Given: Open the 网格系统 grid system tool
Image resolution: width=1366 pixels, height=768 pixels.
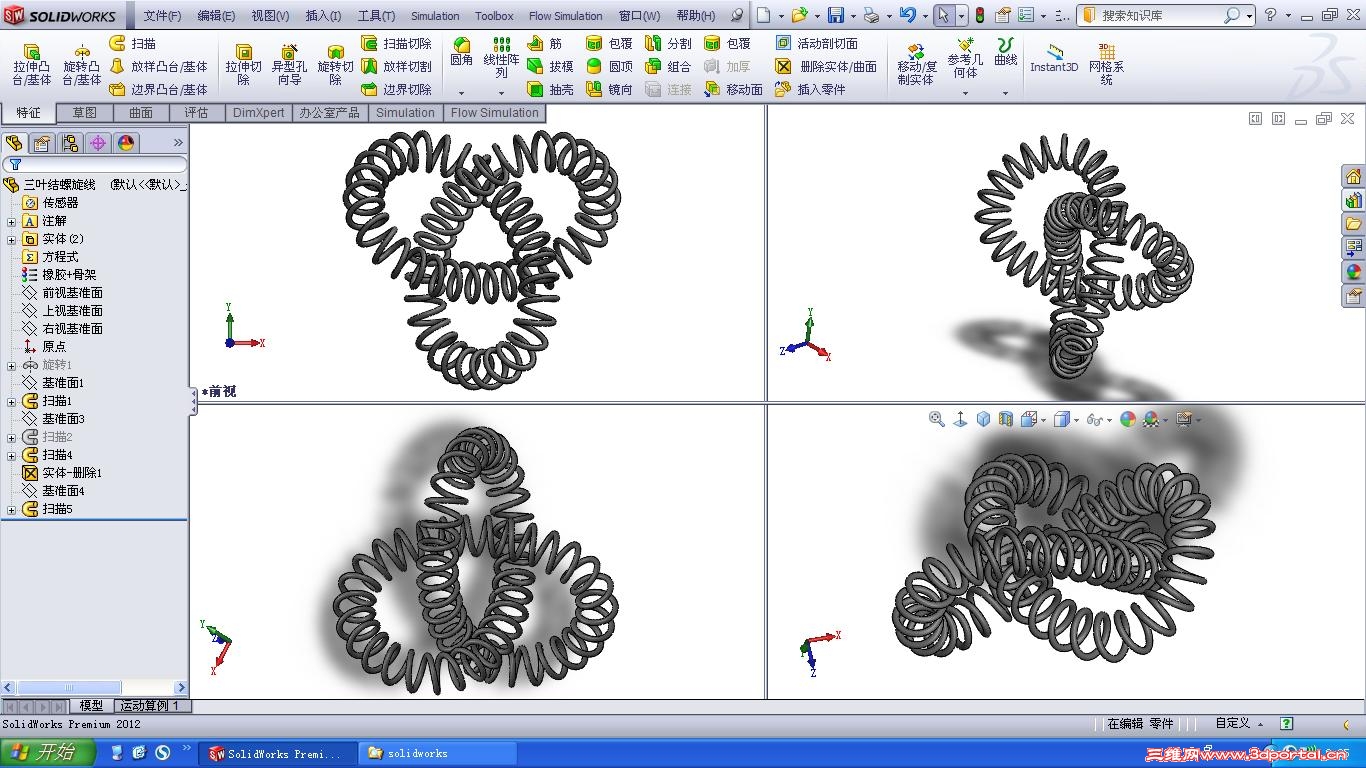Looking at the screenshot, I should pyautogui.click(x=1106, y=62).
